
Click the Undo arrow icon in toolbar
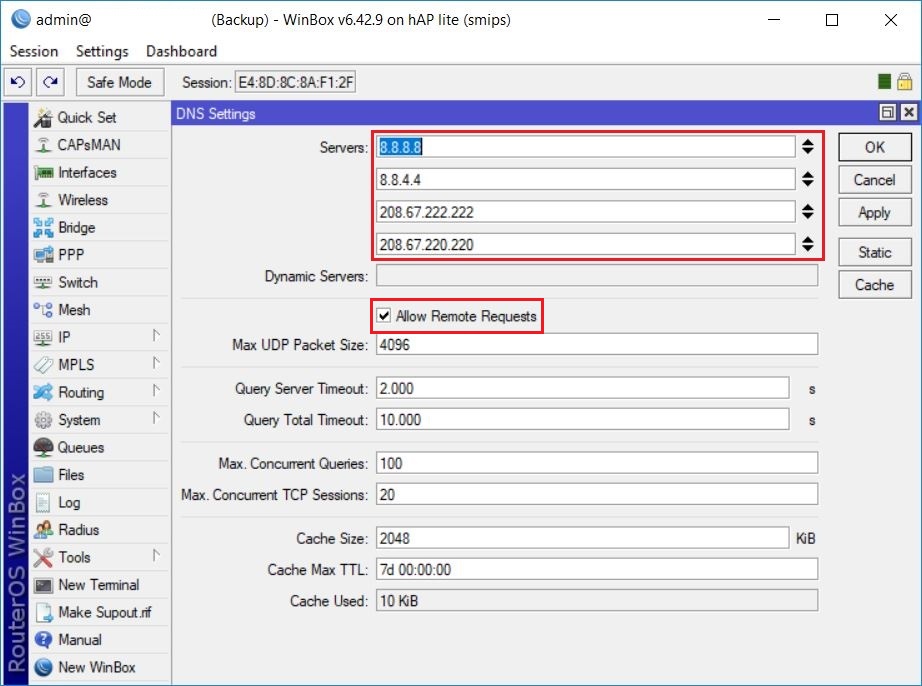click(x=18, y=82)
